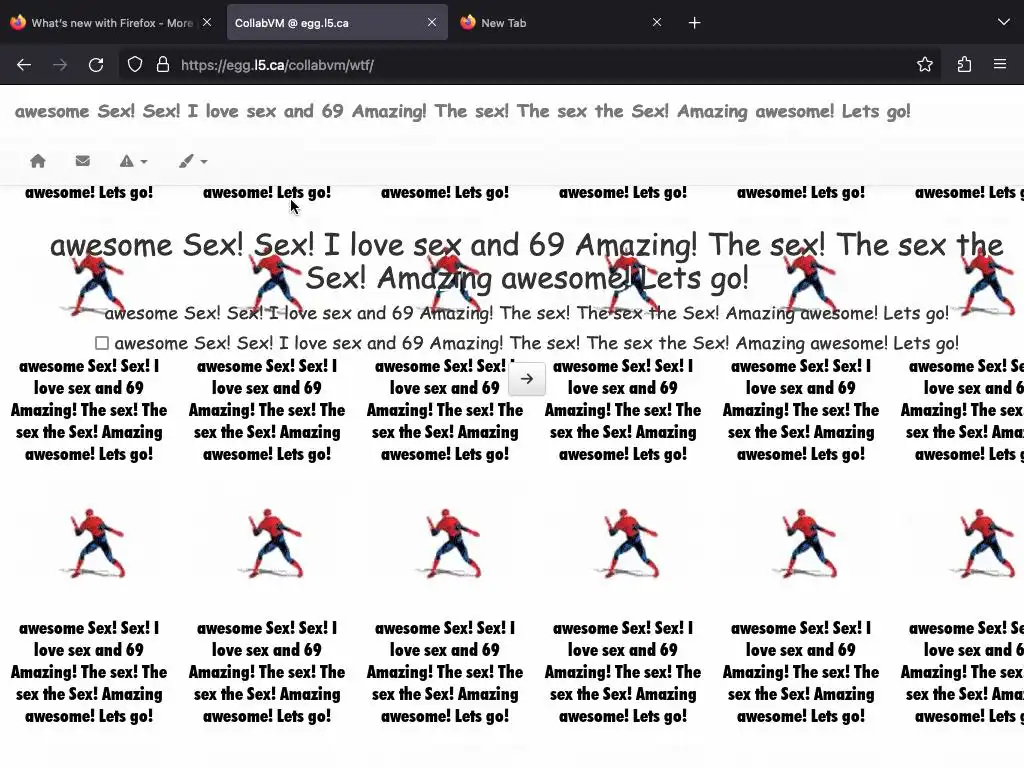The image size is (1024, 768).
Task: Reload the CollabVM page
Action: [x=96, y=65]
